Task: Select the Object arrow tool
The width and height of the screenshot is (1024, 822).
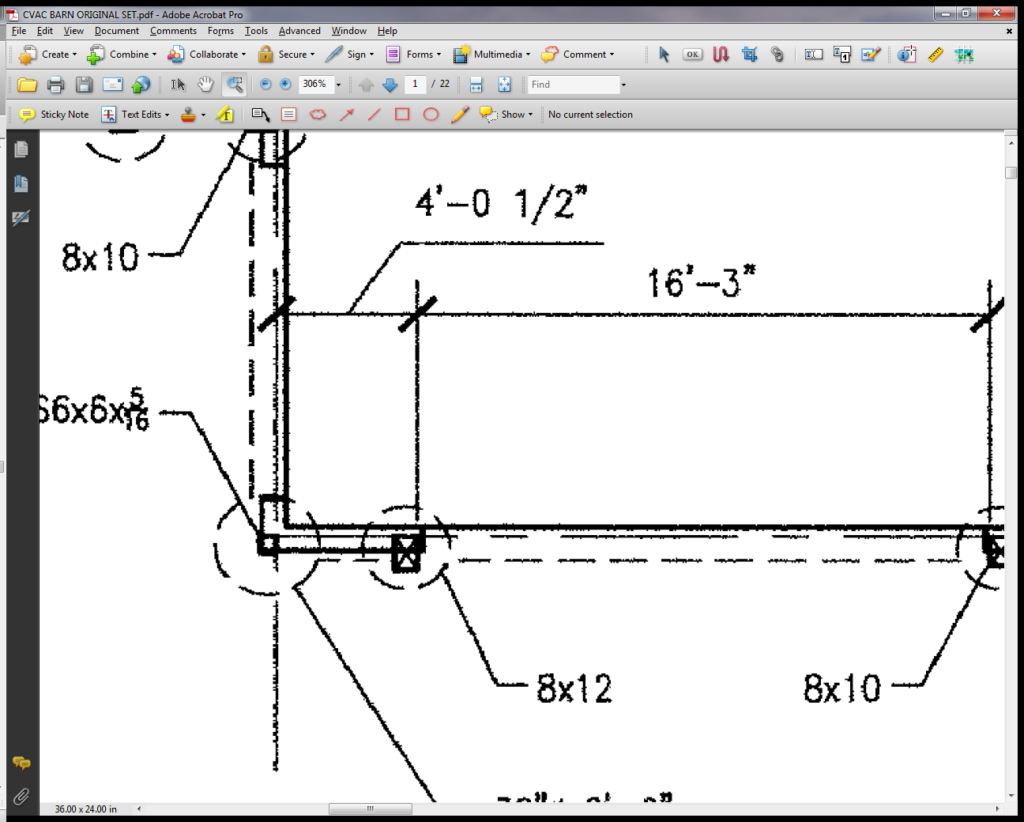Action: pyautogui.click(x=664, y=54)
